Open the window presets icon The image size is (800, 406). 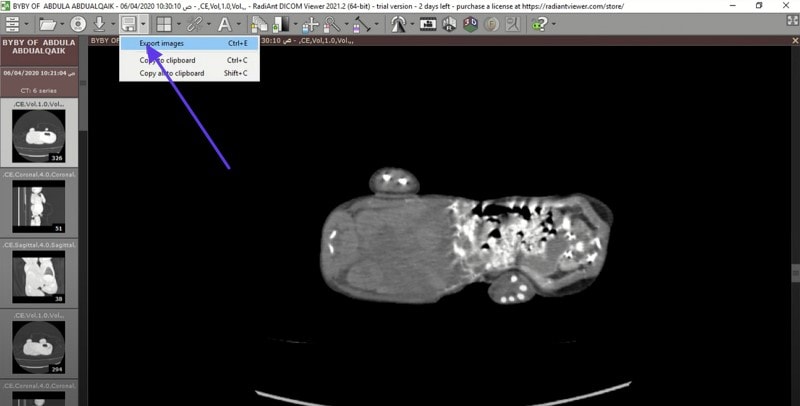398,24
